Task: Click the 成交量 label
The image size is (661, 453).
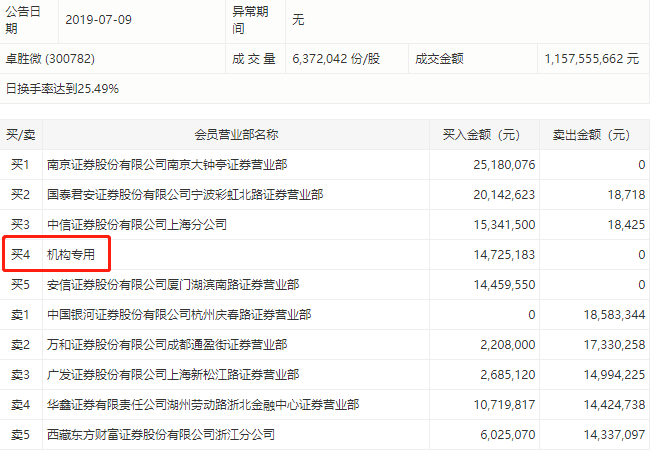Action: pos(254,59)
